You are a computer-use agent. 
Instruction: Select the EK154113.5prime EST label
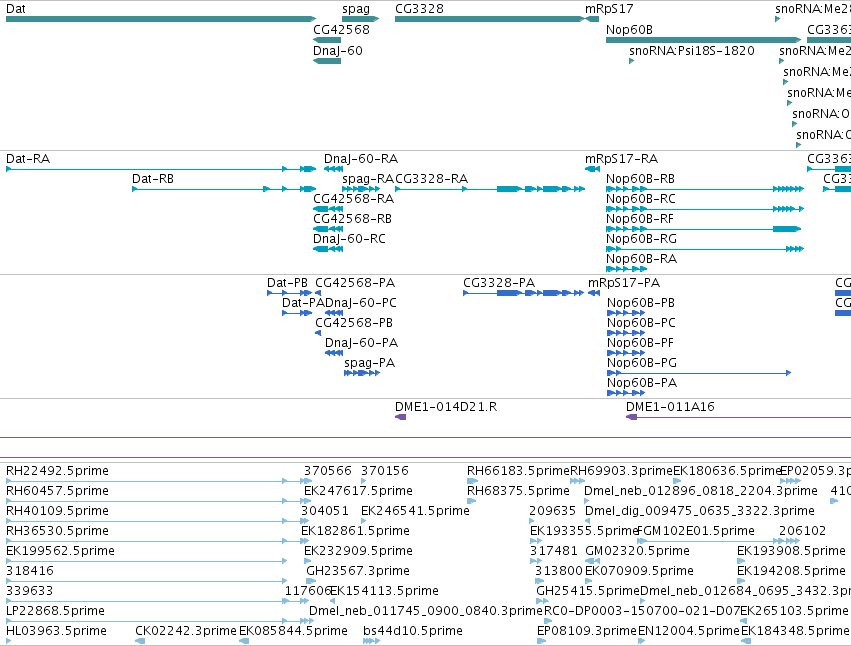click(x=384, y=591)
